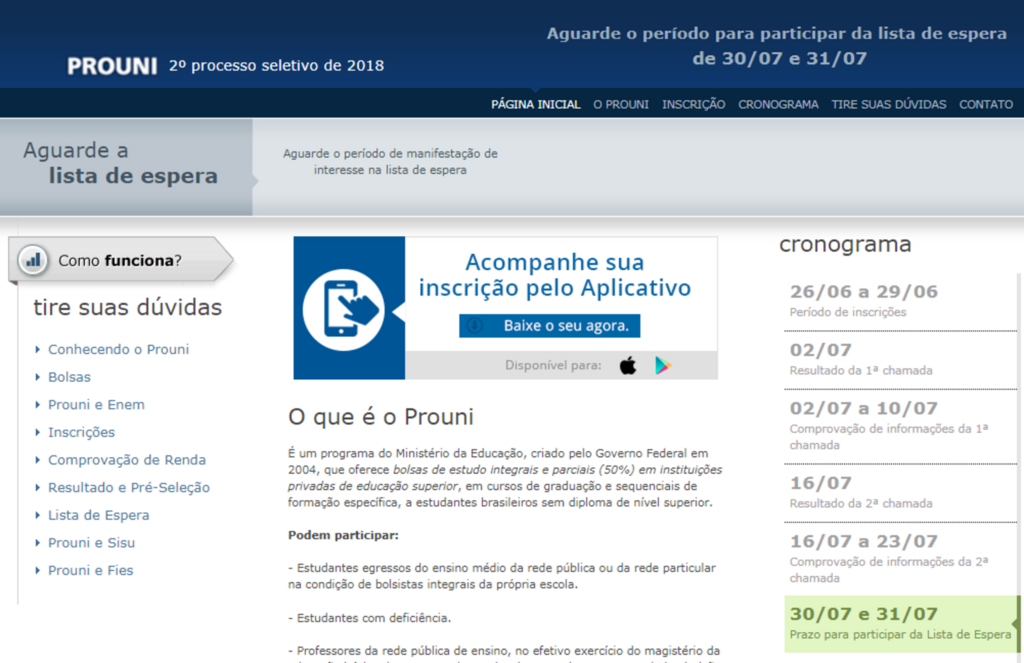
Task: Click the Apple logo download icon
Action: [x=628, y=366]
